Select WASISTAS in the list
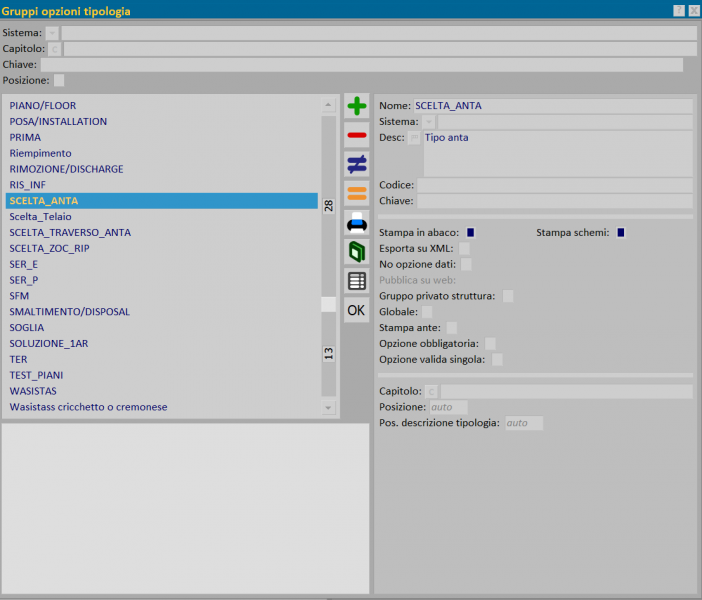This screenshot has width=702, height=600. [x=162, y=391]
